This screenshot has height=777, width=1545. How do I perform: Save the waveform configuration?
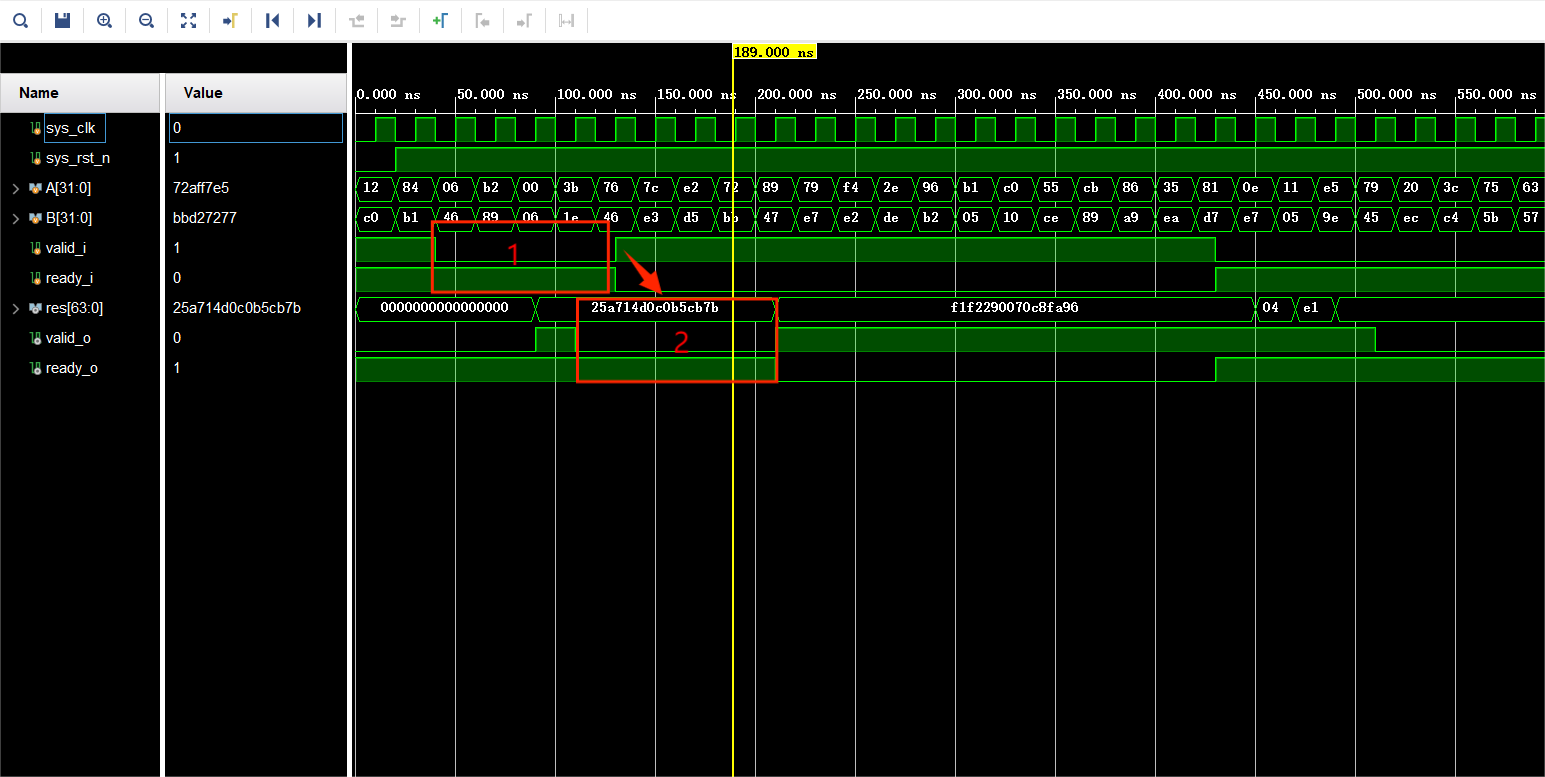point(62,20)
